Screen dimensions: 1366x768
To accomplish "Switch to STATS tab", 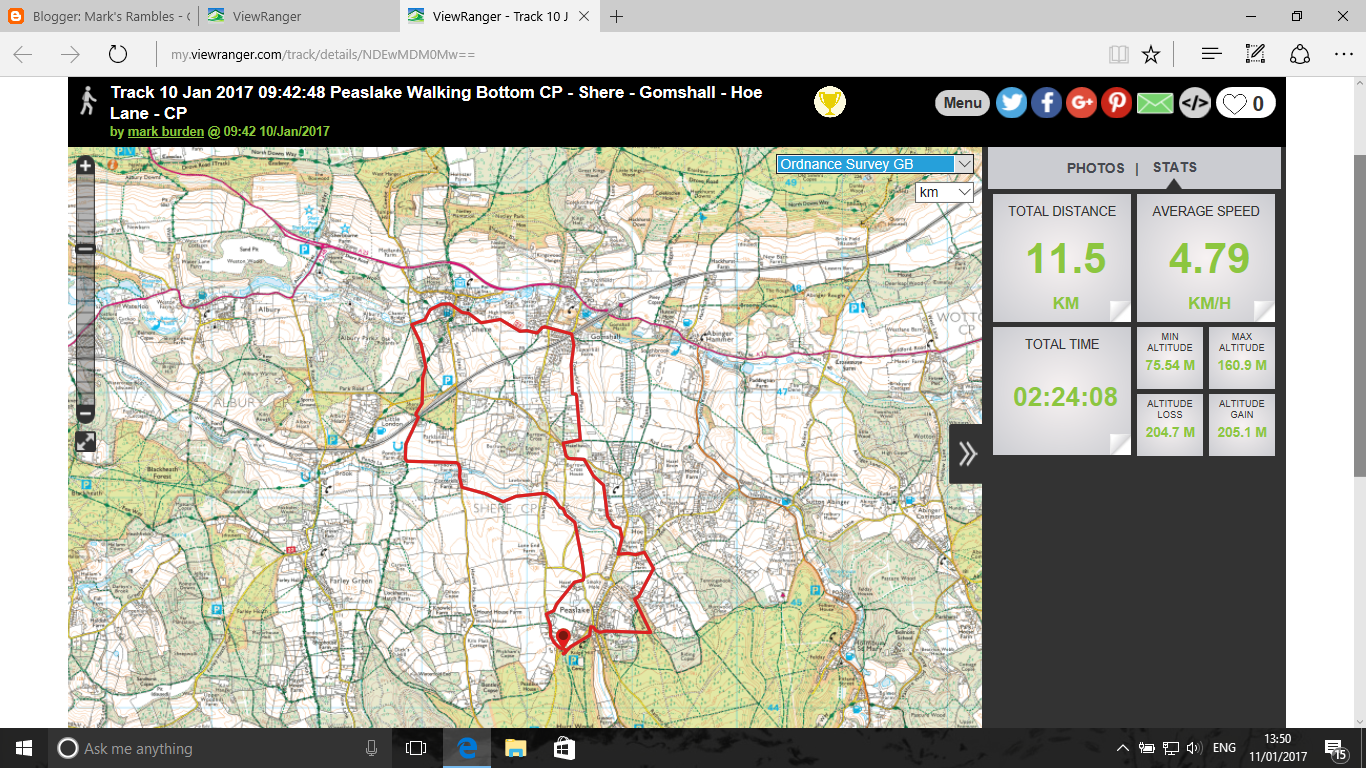I will pos(1174,167).
